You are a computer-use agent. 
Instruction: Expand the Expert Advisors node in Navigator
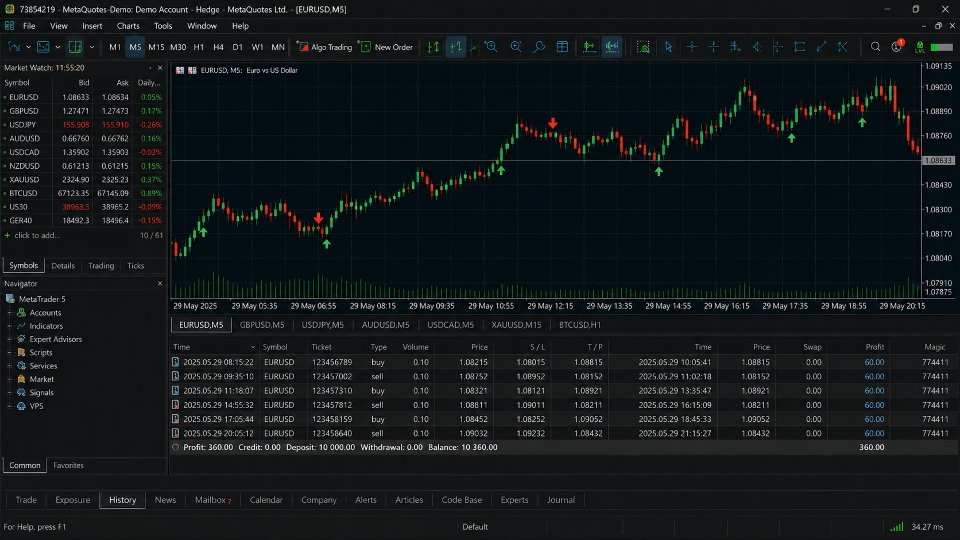pos(10,339)
